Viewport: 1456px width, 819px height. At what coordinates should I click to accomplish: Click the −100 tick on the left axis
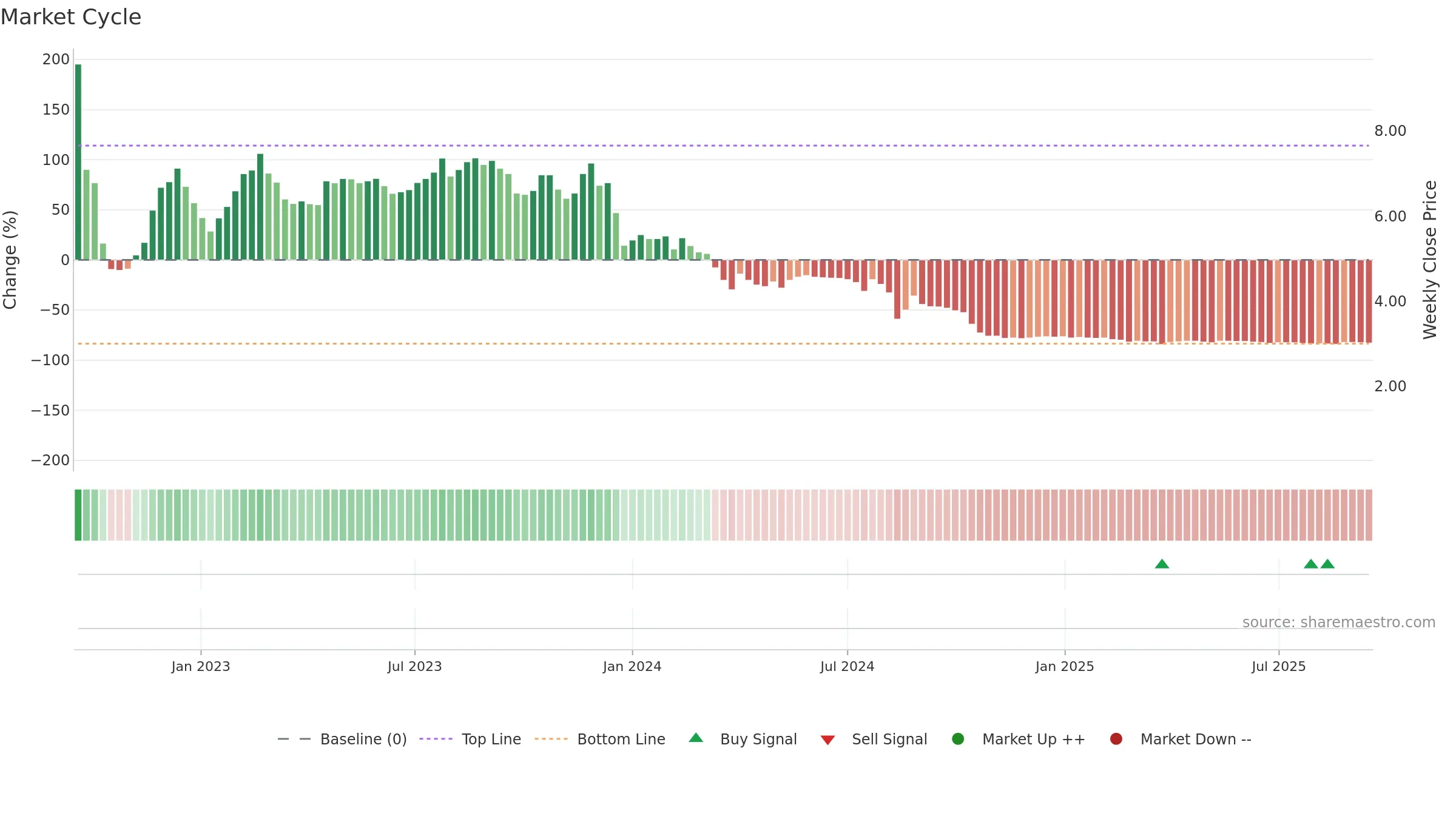coord(50,360)
